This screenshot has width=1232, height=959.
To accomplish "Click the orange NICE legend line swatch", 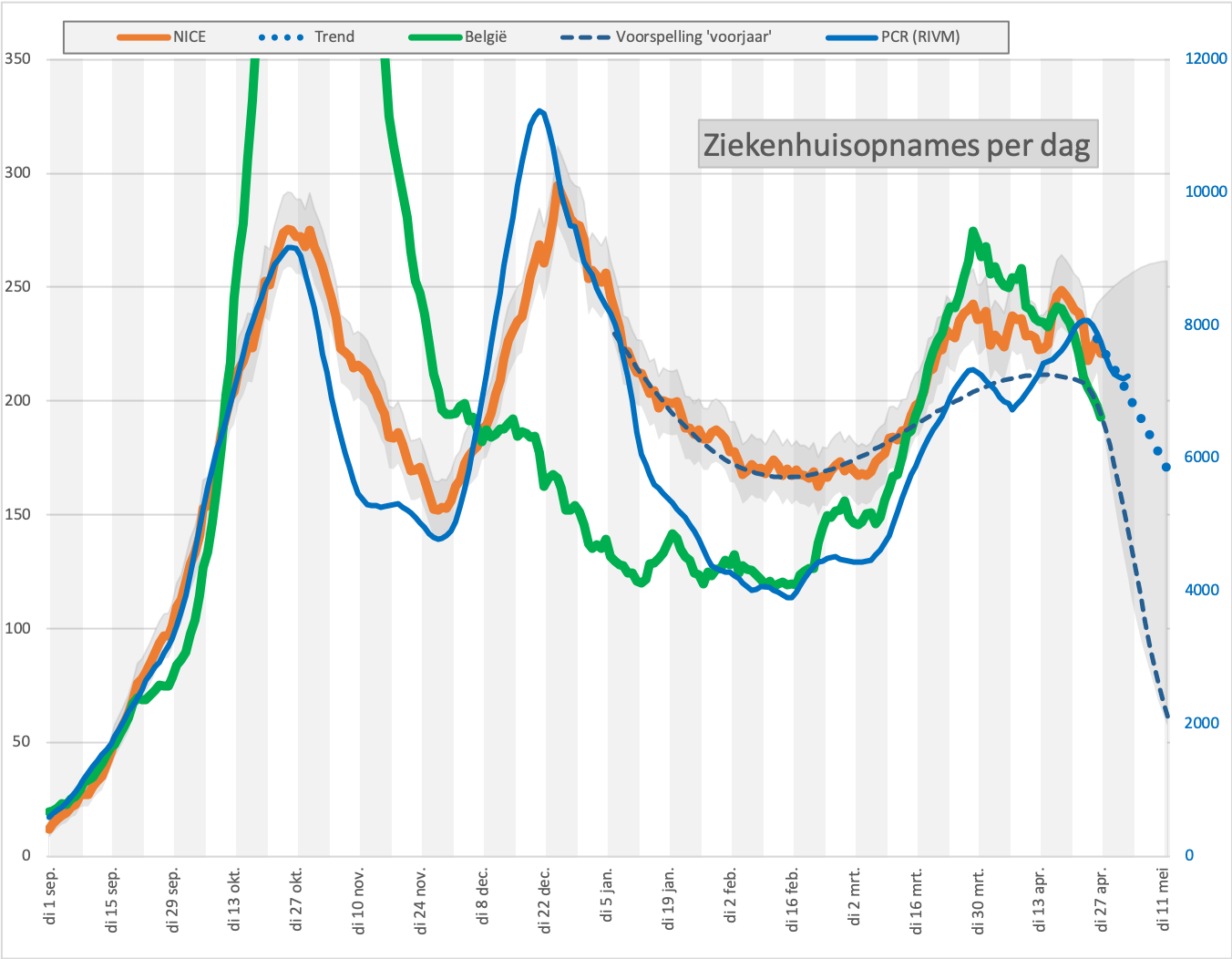I will click(x=144, y=37).
